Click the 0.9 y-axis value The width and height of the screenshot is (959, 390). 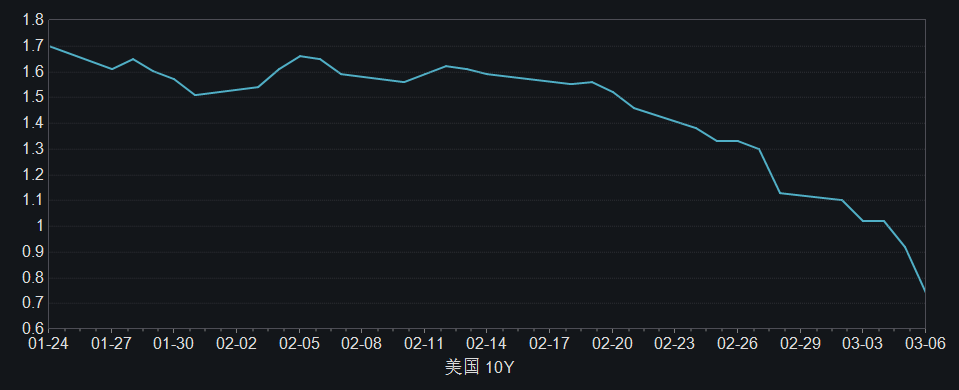pos(32,252)
